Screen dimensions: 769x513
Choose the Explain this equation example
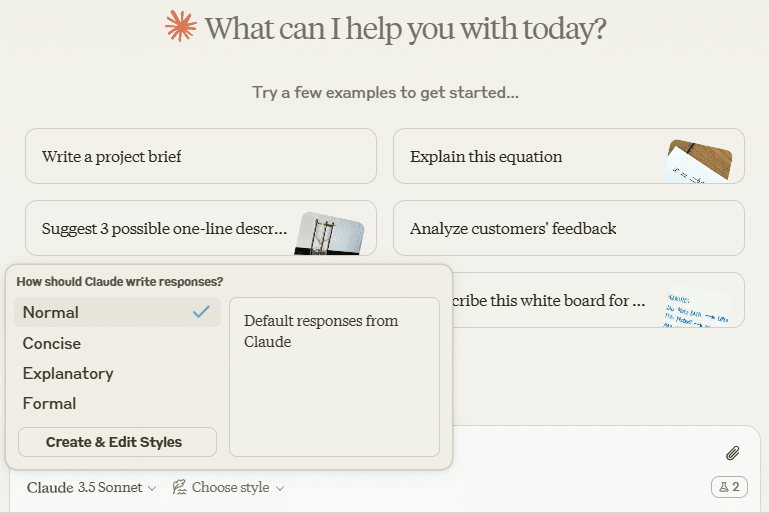coord(568,156)
